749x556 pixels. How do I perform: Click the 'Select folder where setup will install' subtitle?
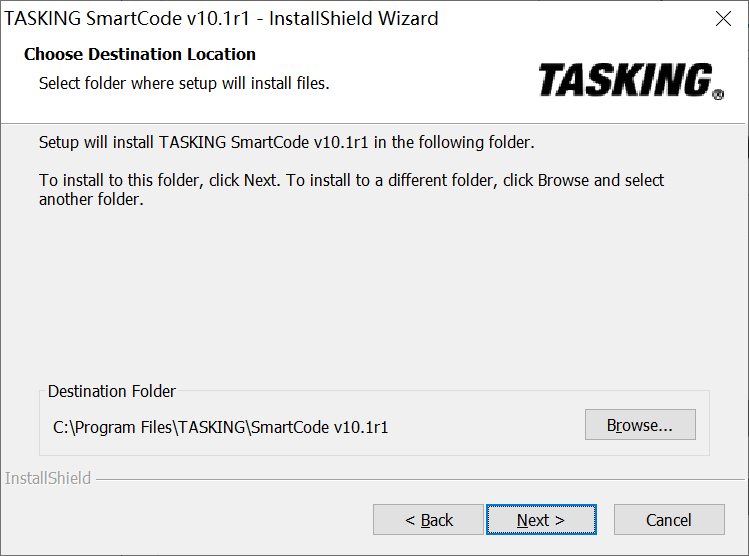coord(184,83)
